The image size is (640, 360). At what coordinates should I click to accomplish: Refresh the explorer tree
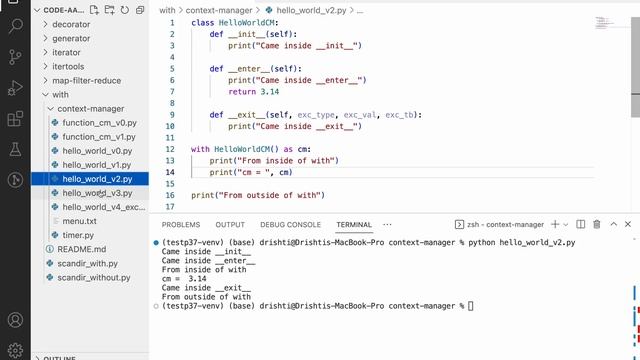click(x=125, y=10)
